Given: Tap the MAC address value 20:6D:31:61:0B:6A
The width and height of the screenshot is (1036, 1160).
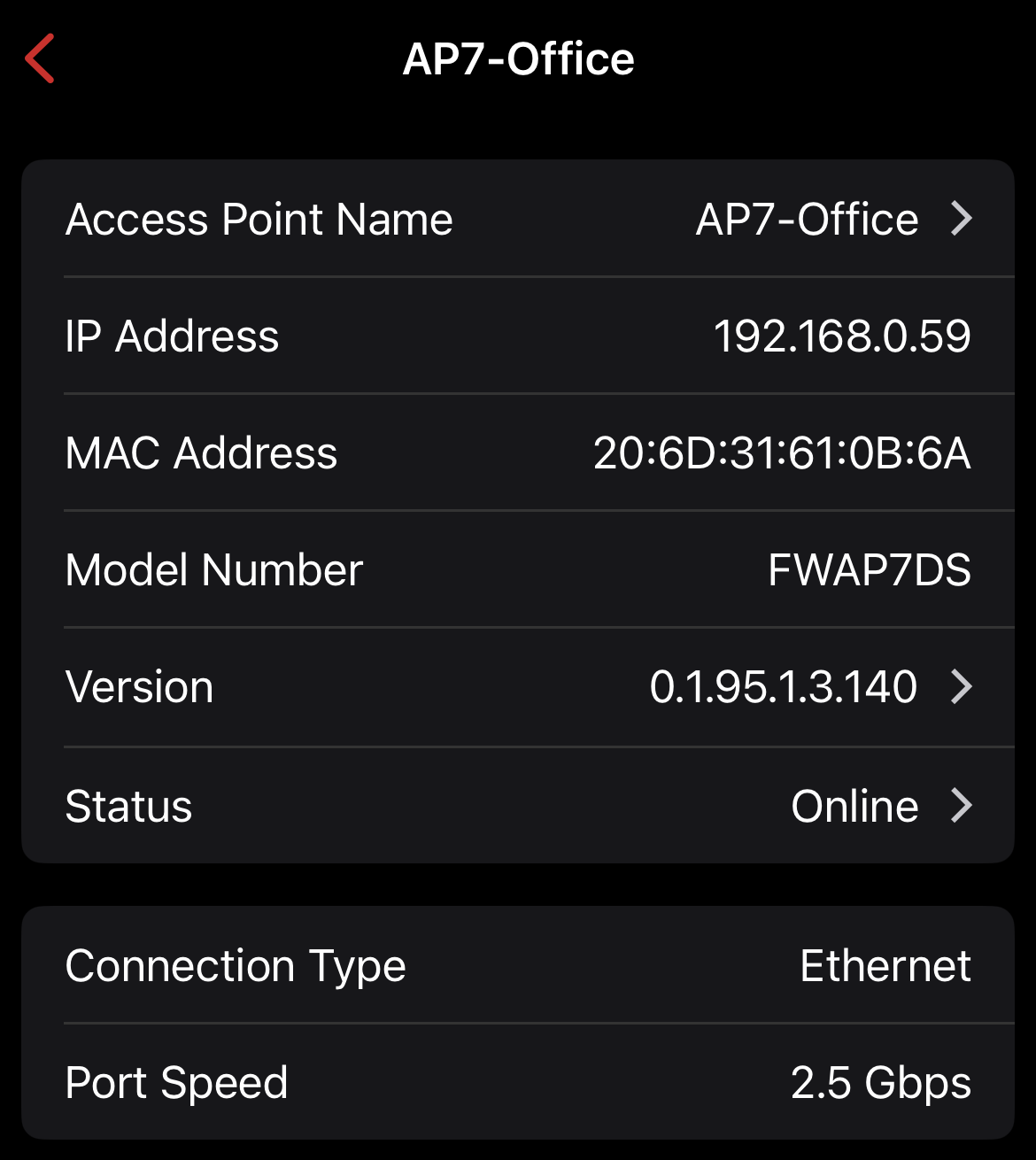Looking at the screenshot, I should click(x=782, y=453).
